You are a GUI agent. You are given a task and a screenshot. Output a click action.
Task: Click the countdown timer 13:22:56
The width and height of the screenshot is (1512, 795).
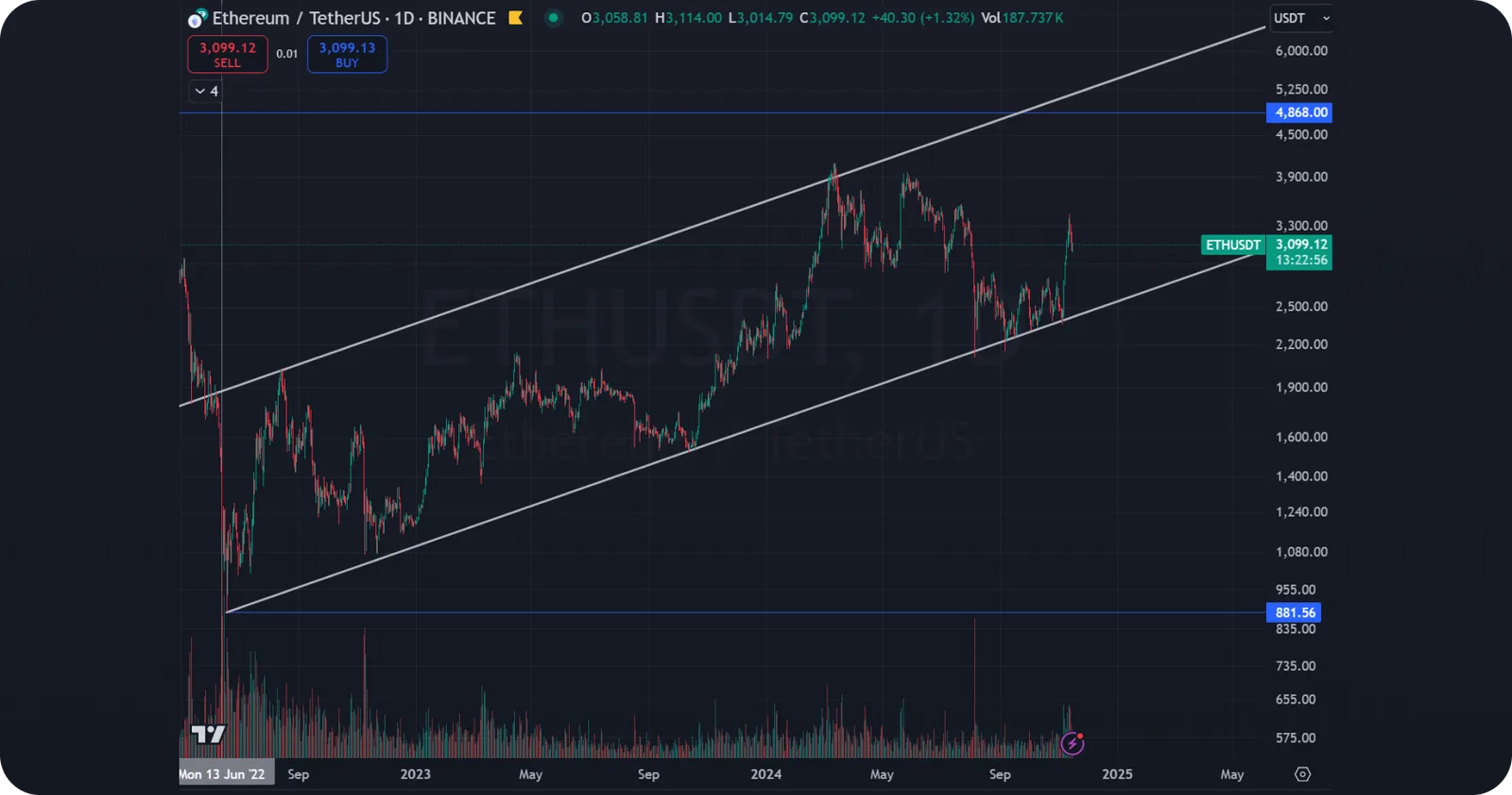[1300, 260]
